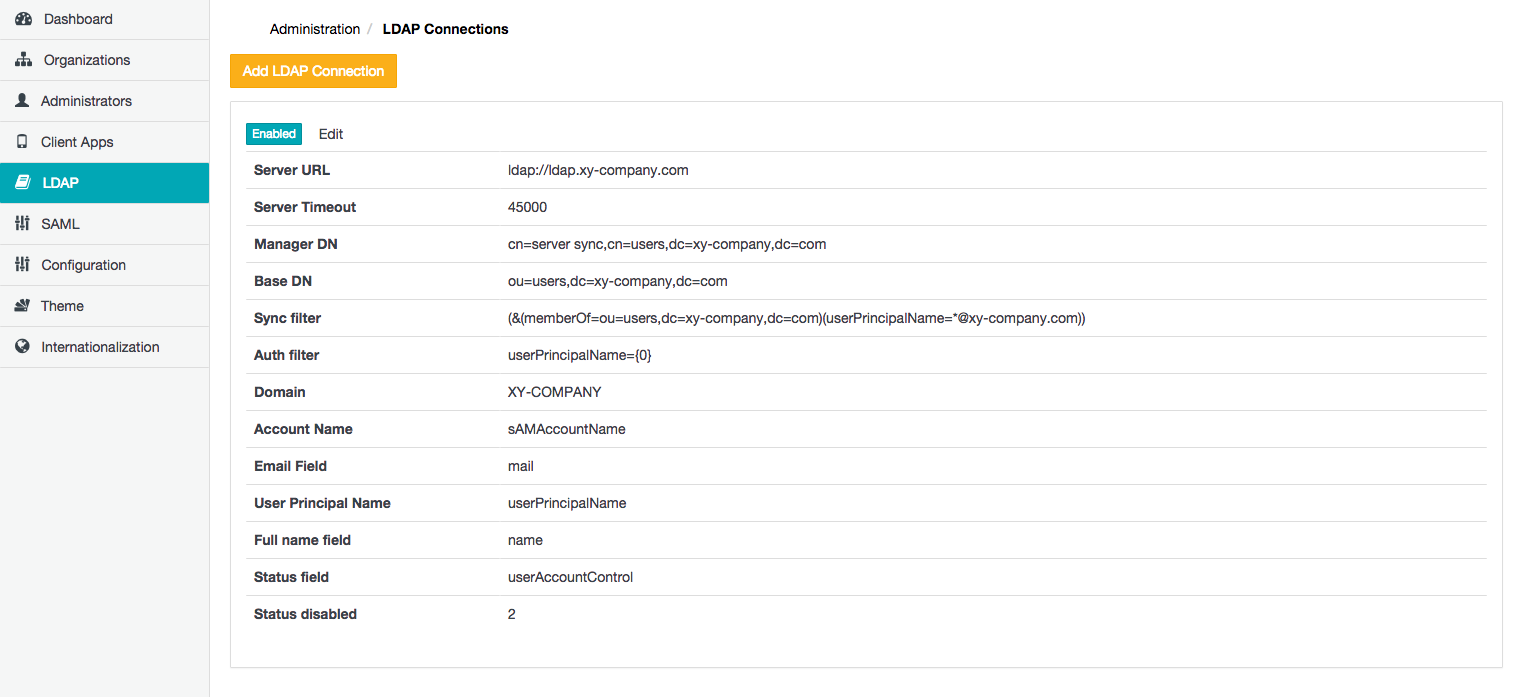Edit the LDAP connection
Viewport: 1538px width, 697px height.
click(x=331, y=134)
